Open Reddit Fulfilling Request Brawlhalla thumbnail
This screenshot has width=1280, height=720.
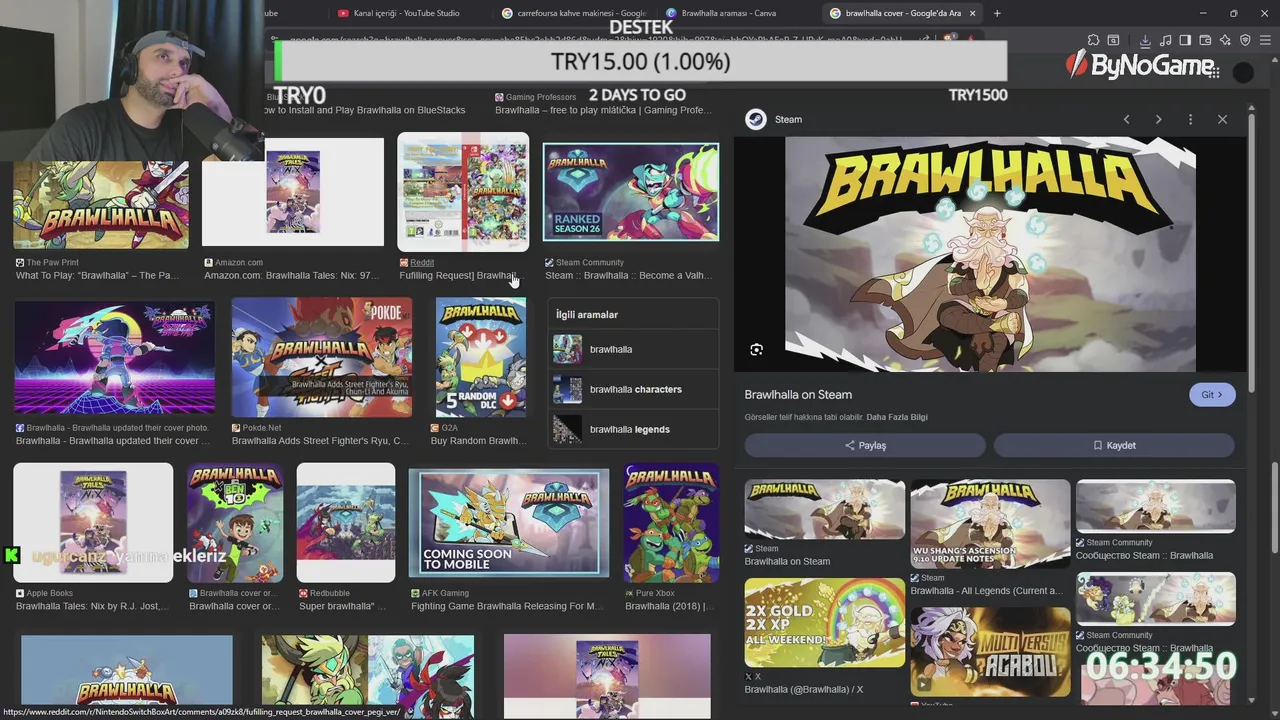coord(463,192)
